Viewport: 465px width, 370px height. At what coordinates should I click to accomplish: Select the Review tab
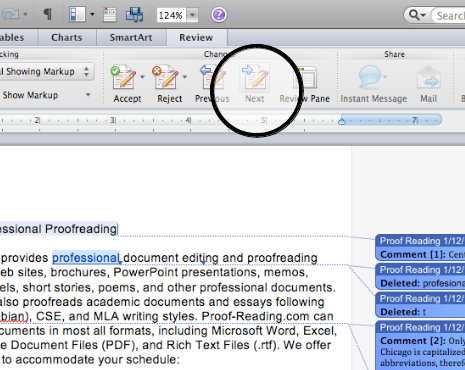coord(196,37)
